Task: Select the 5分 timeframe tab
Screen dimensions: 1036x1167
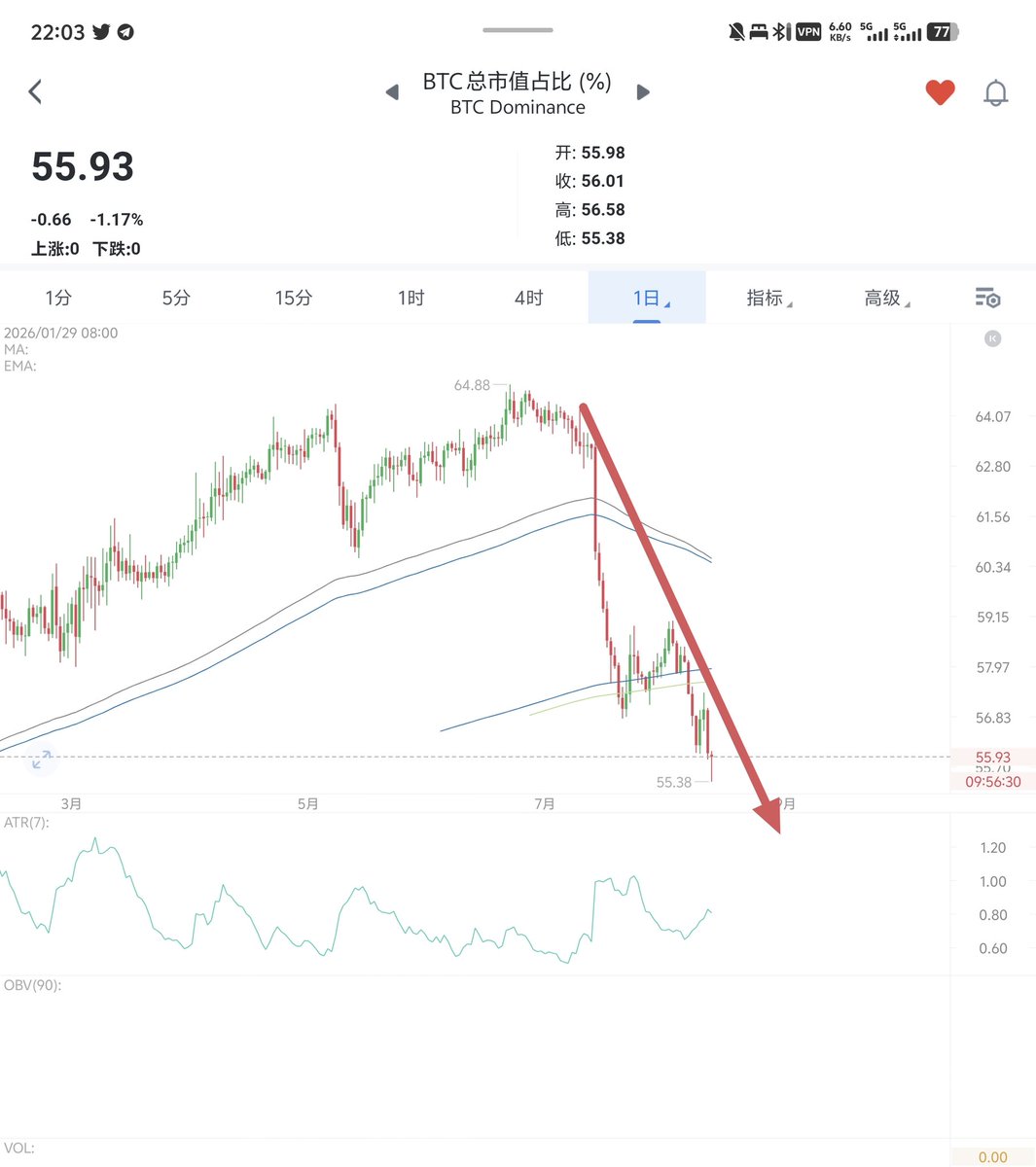Action: [x=176, y=298]
